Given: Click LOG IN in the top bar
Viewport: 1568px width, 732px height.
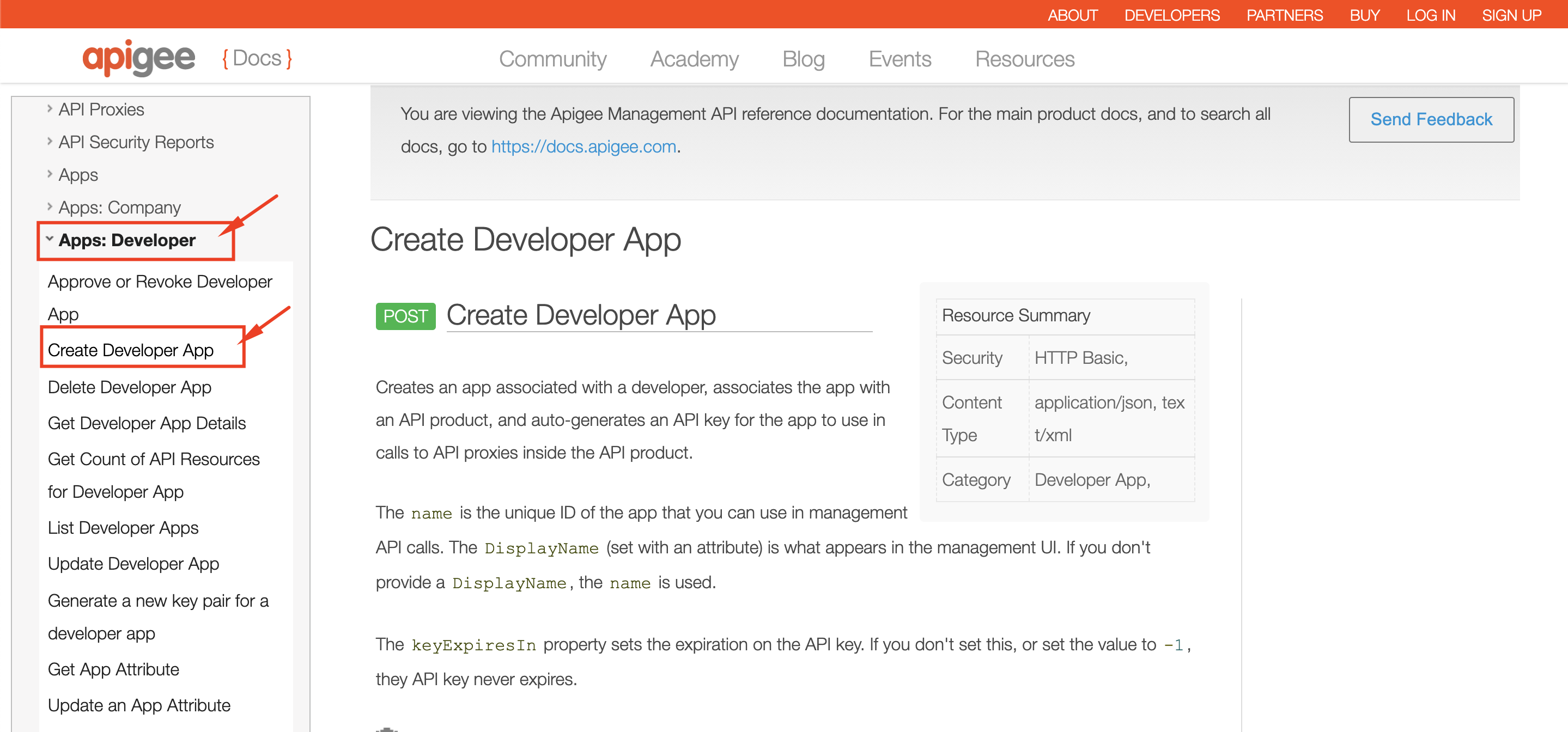Looking at the screenshot, I should click(x=1431, y=15).
